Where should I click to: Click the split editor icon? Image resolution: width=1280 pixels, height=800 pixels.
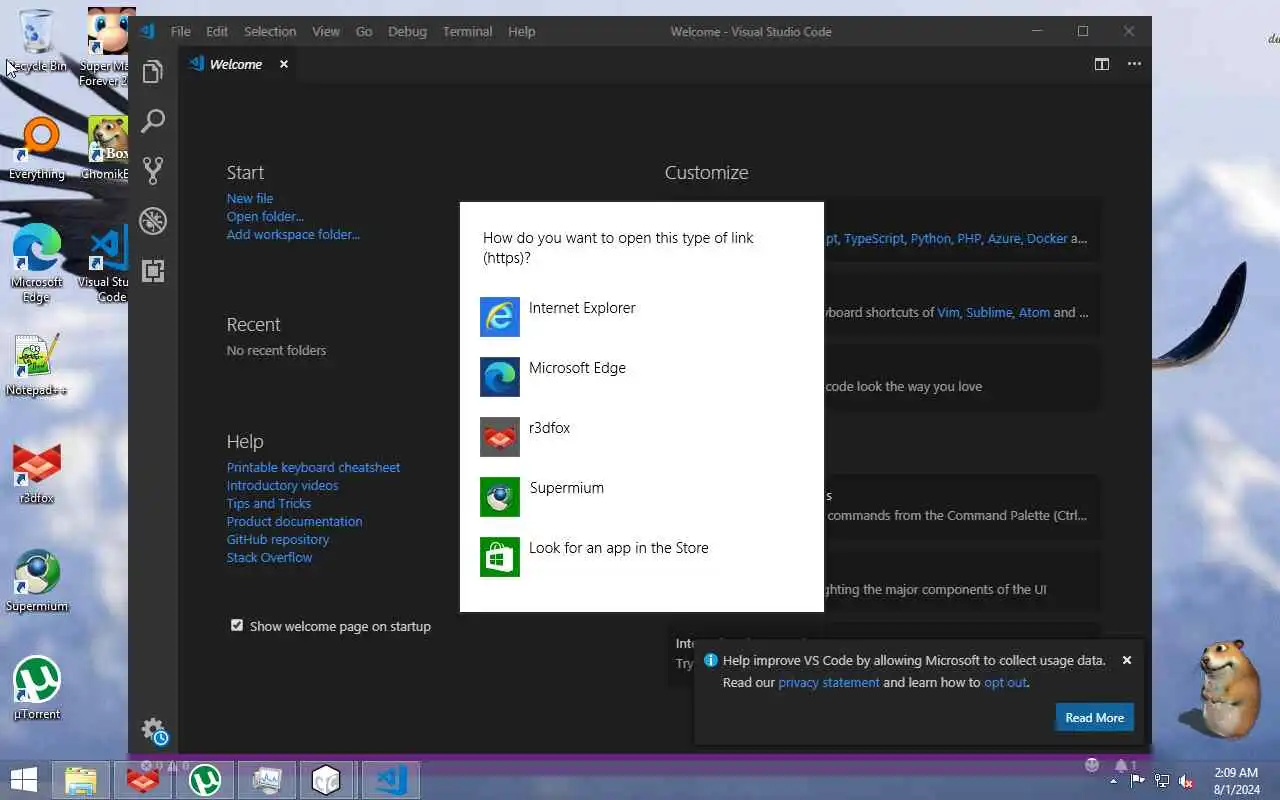[x=1102, y=64]
